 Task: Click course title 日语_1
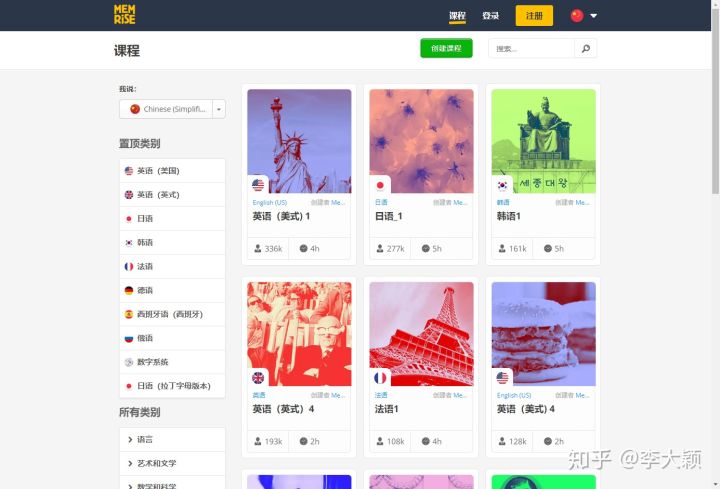[388, 216]
